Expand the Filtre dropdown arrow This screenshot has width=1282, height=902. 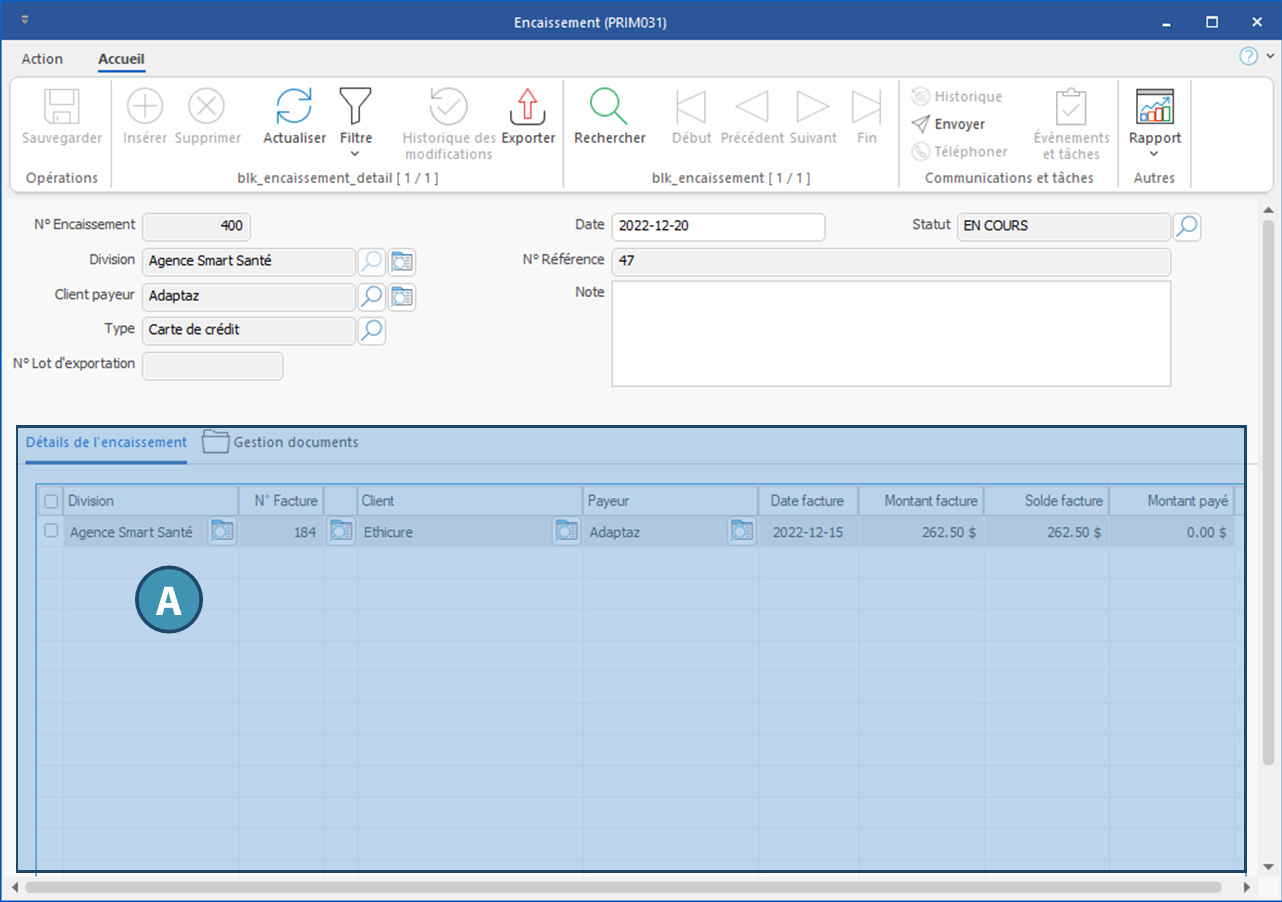point(355,154)
